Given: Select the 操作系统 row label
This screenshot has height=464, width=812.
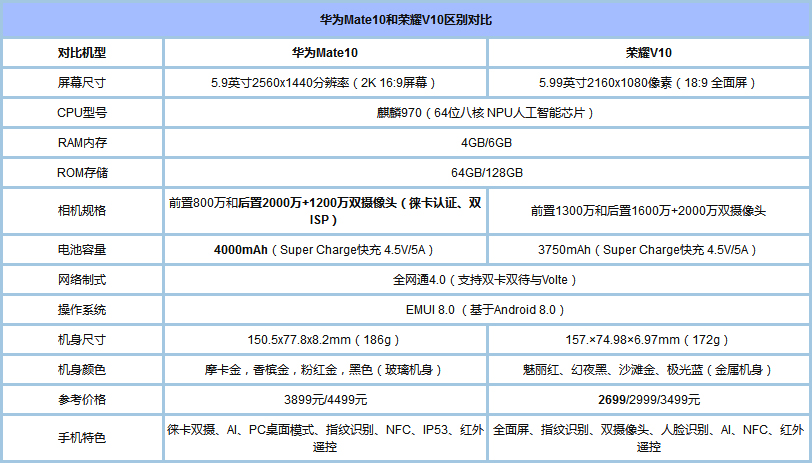Looking at the screenshot, I should pos(82,310).
